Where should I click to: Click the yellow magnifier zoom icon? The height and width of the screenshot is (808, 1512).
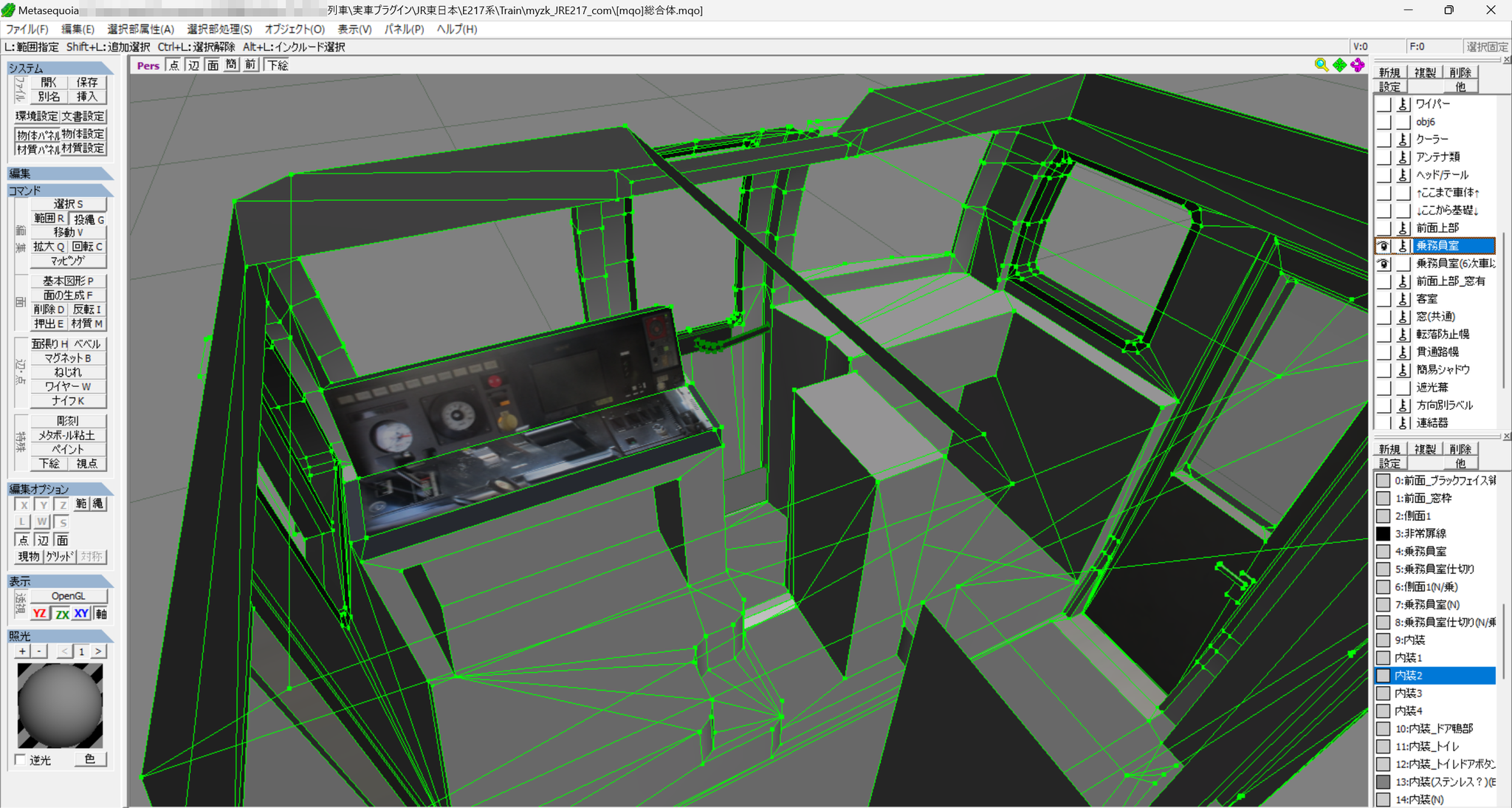1321,65
